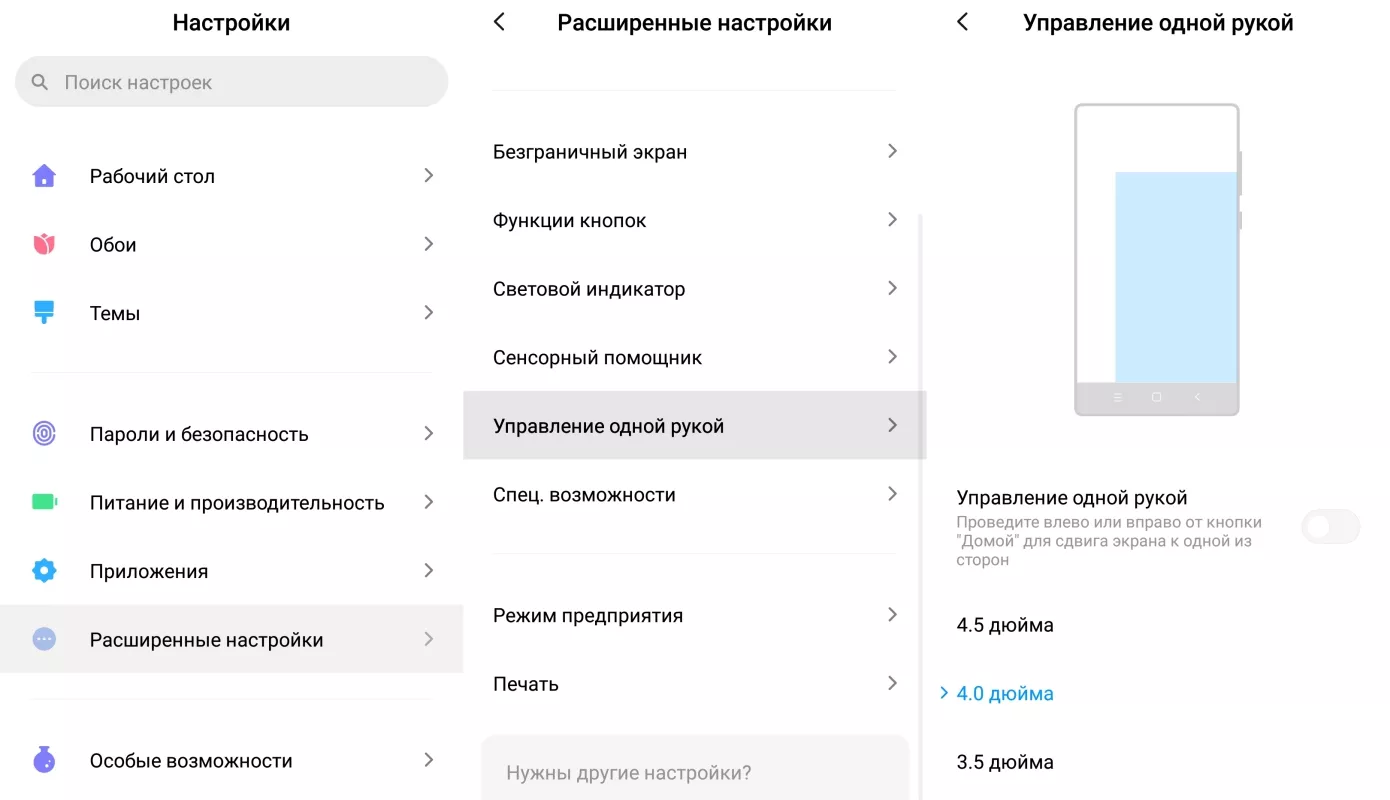Screen dimensions: 1390x800
Task: Tap the dots icon for Расширенные настройки
Action: click(44, 639)
